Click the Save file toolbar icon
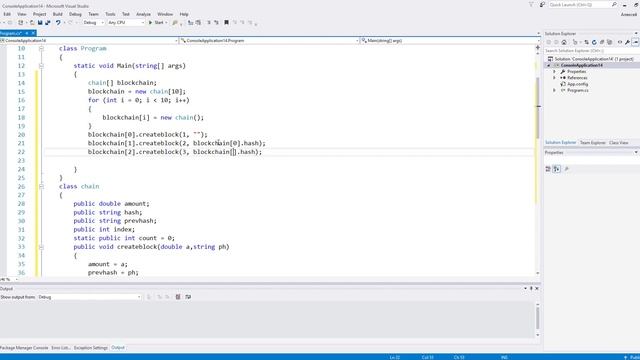 pos(40,23)
